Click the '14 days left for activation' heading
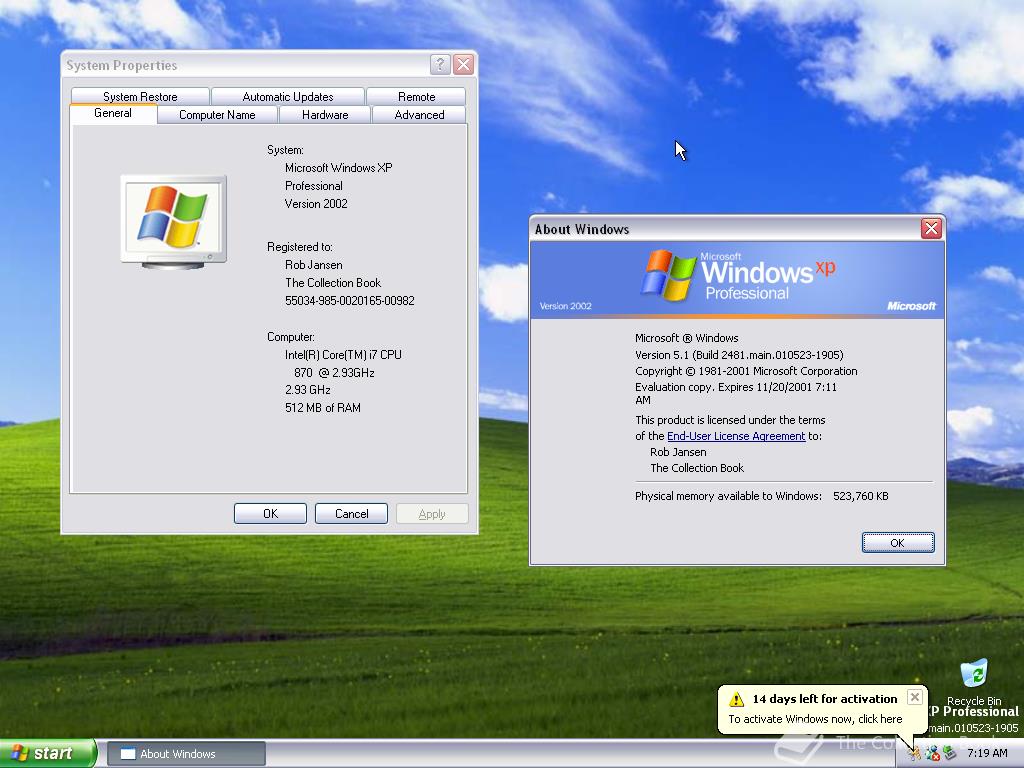This screenshot has width=1024, height=768. pos(825,699)
